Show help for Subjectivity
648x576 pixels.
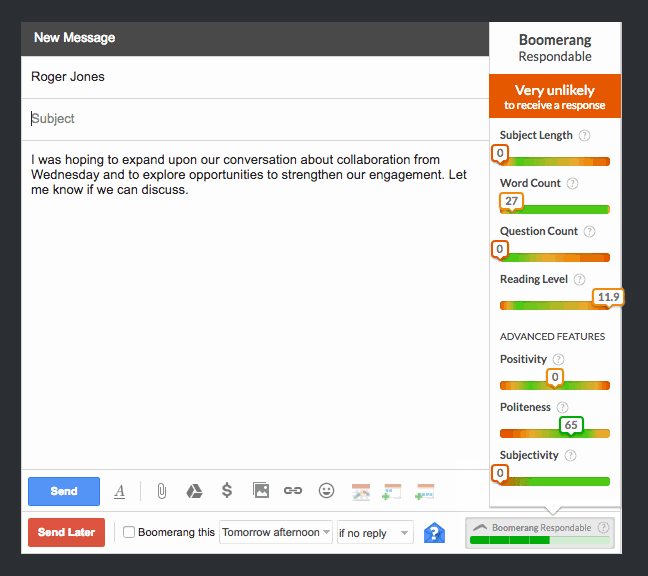point(570,455)
